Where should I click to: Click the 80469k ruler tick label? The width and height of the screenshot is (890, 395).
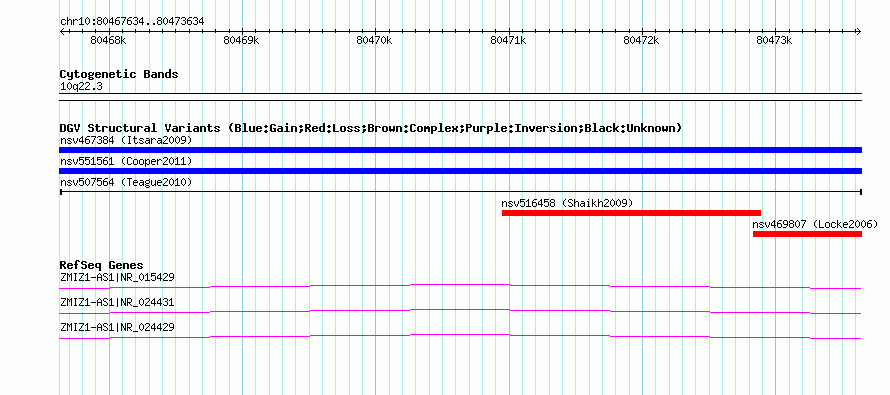[x=241, y=40]
